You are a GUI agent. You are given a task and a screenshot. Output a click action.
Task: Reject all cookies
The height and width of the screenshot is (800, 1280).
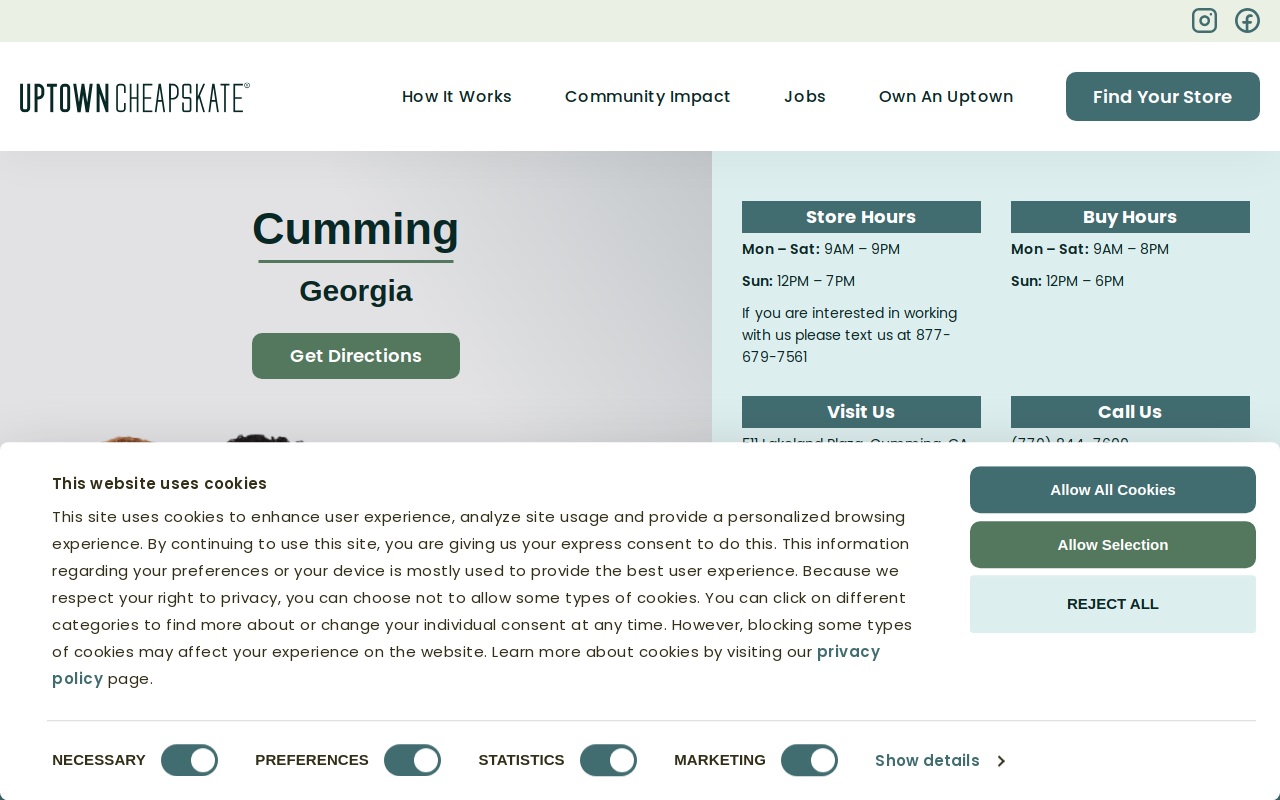coord(1113,604)
